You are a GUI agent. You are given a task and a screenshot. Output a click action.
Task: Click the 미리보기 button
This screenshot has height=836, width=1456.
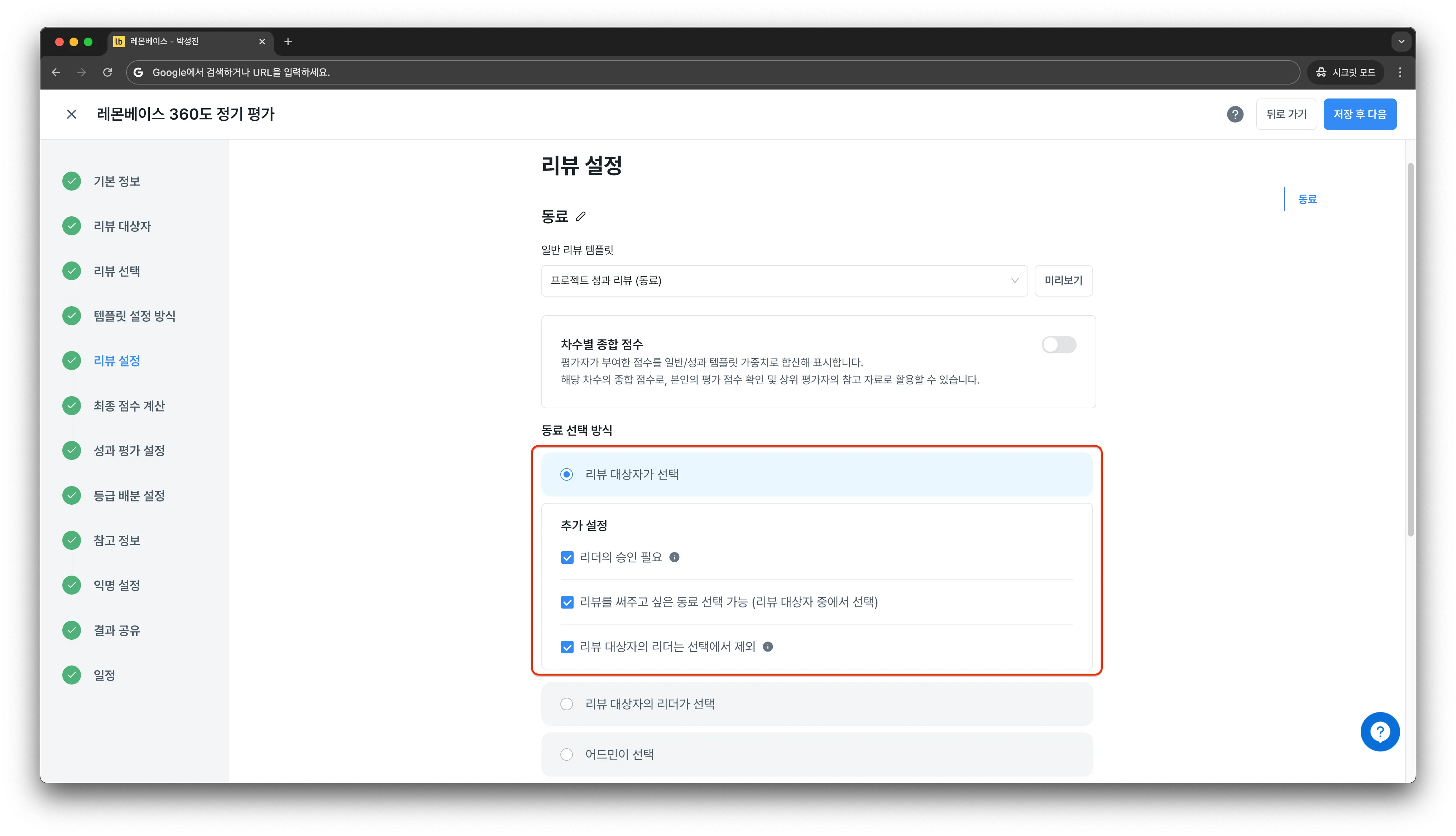pyautogui.click(x=1063, y=281)
